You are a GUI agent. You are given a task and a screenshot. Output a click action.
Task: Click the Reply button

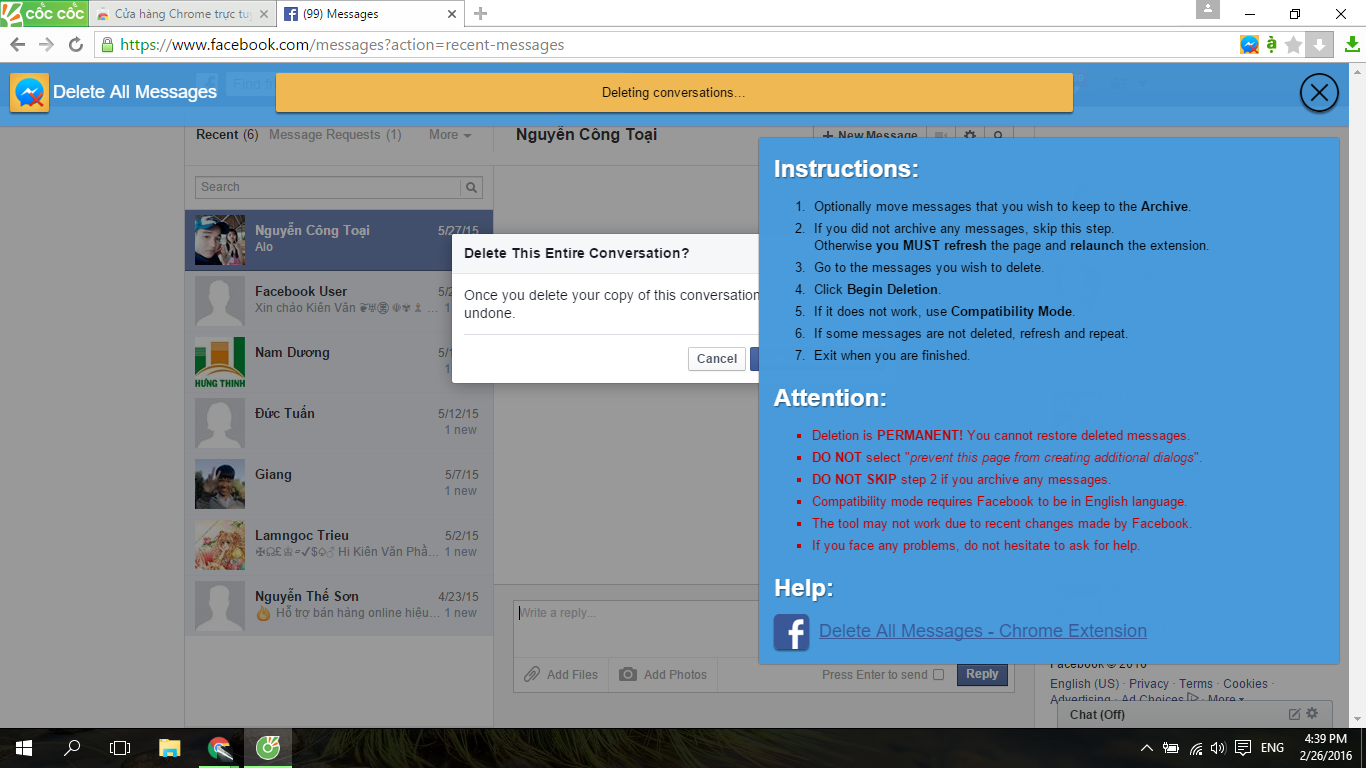pyautogui.click(x=982, y=675)
